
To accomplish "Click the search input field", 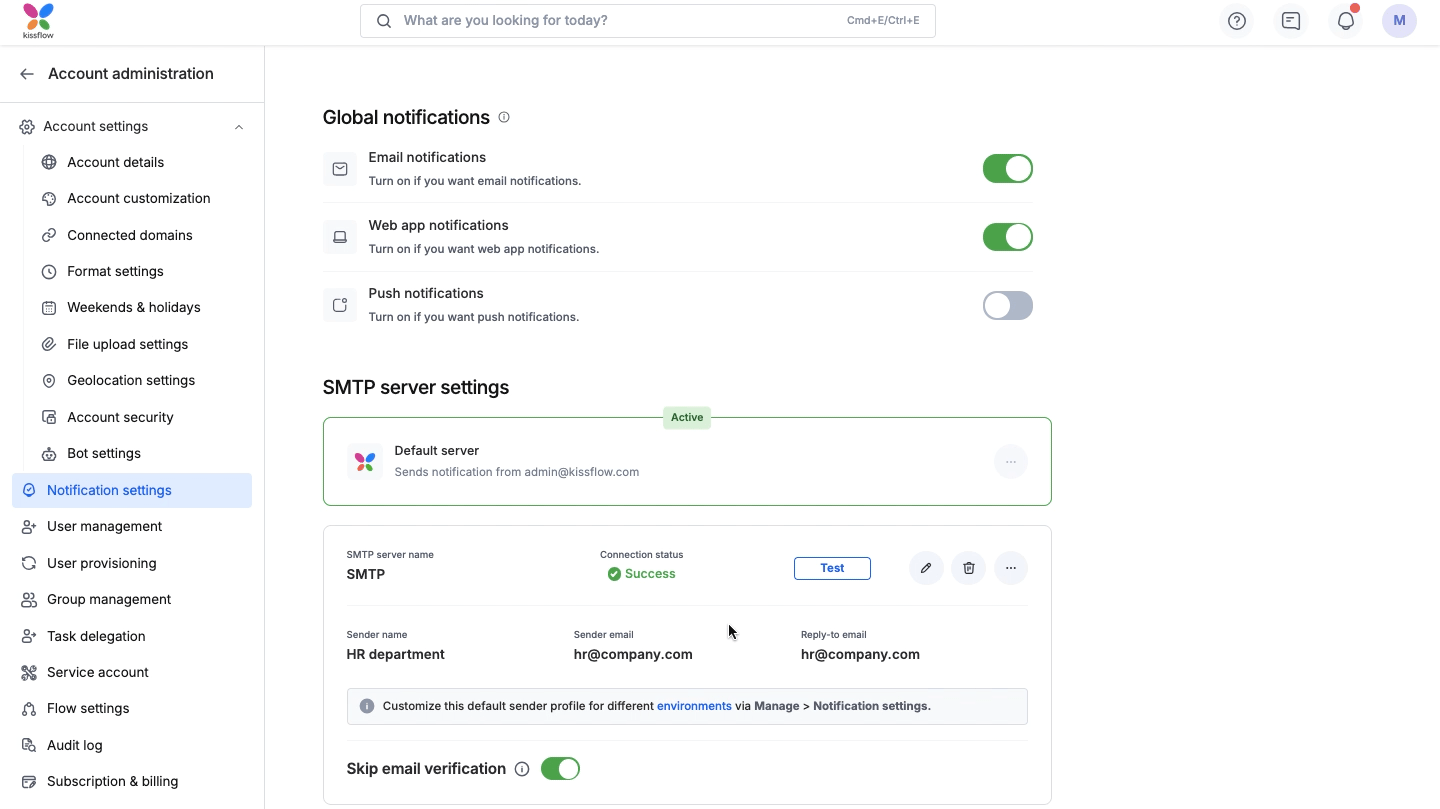I will (x=620, y=21).
